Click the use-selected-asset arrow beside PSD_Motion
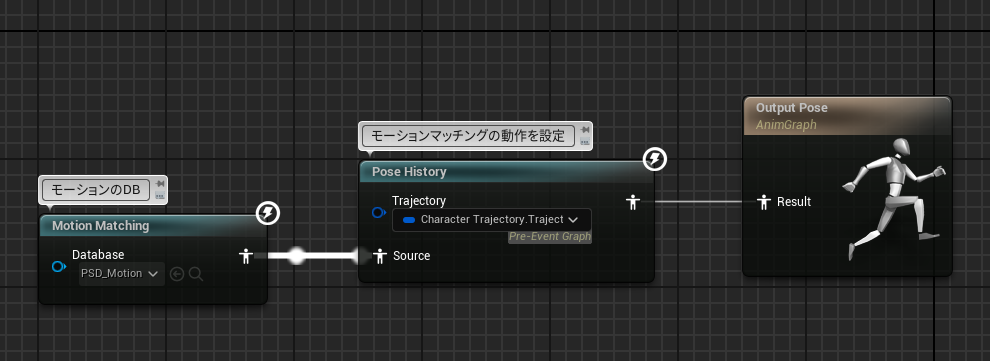990x361 pixels. coord(177,274)
